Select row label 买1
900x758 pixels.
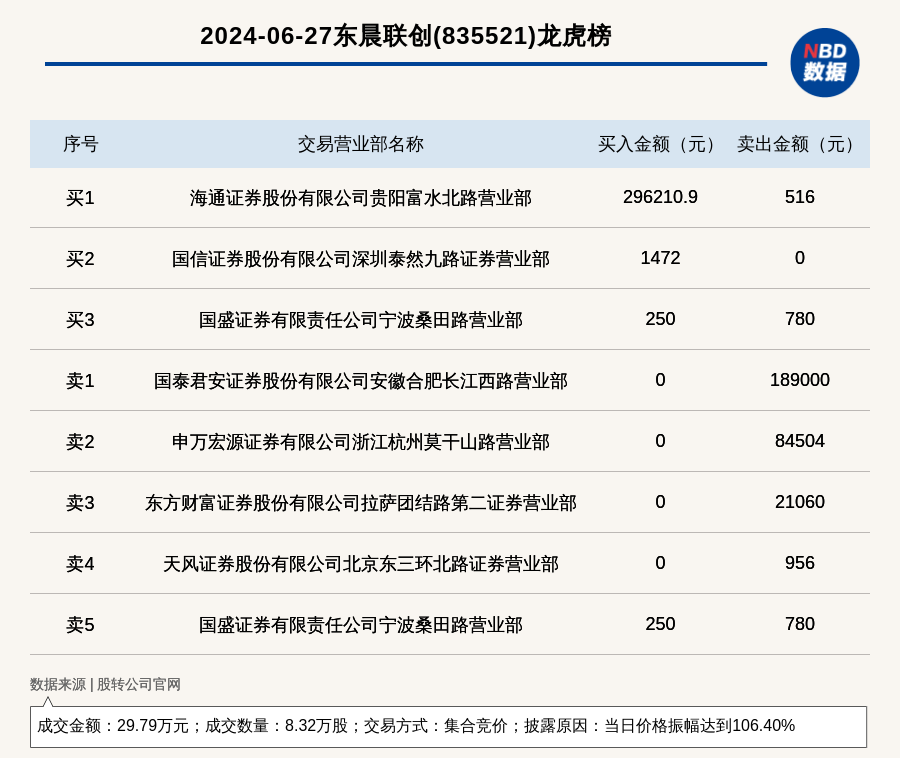(x=80, y=197)
